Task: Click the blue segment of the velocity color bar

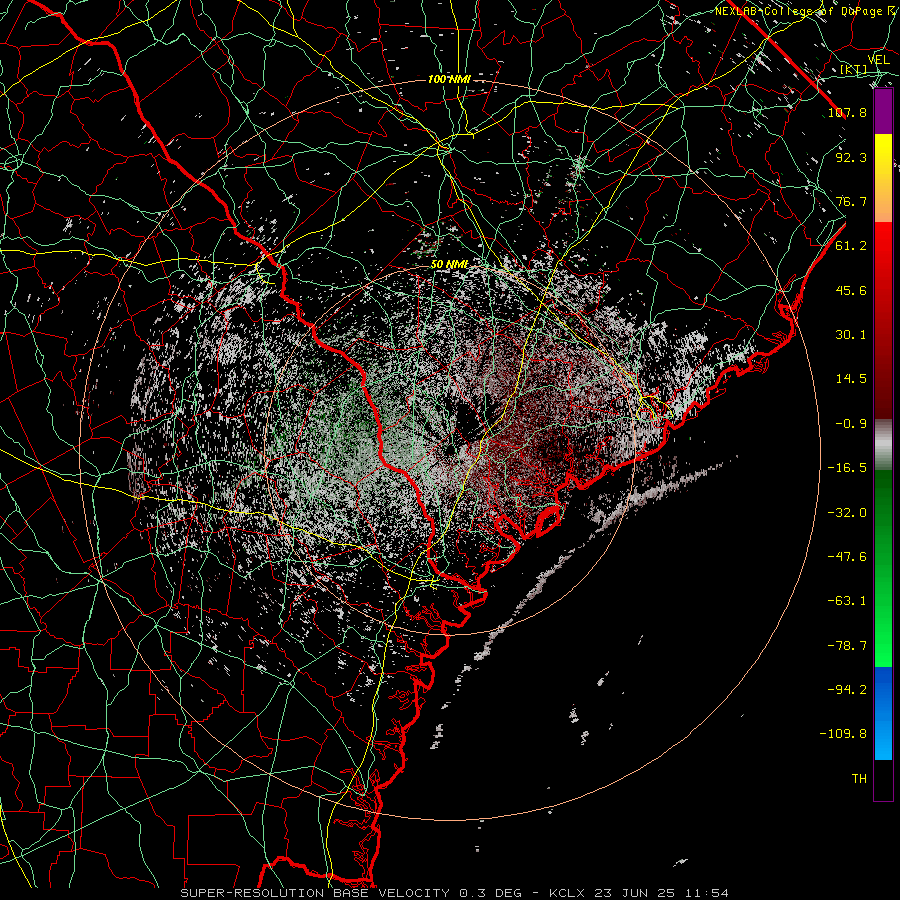Action: click(883, 713)
